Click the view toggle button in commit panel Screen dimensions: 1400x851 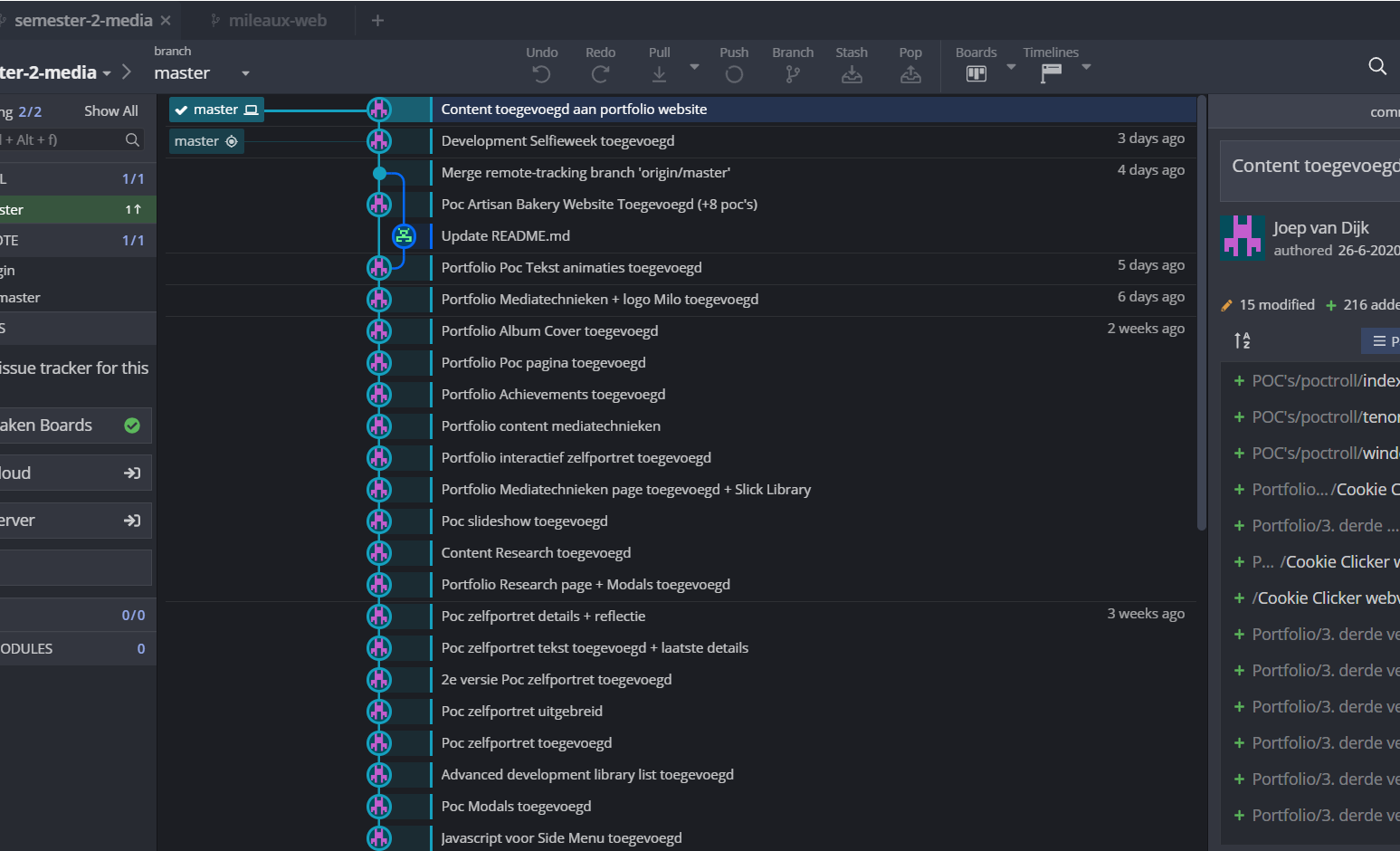[x=1381, y=340]
